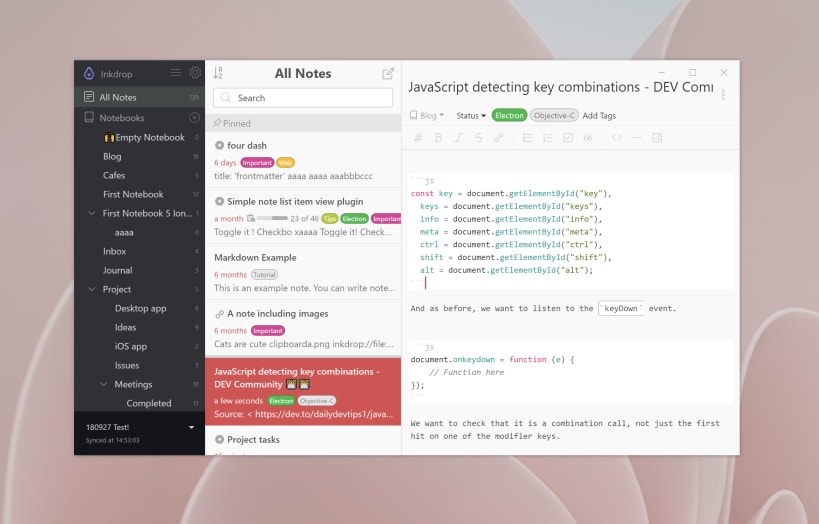
Task: Insert a horizontal rule
Action: coord(637,137)
